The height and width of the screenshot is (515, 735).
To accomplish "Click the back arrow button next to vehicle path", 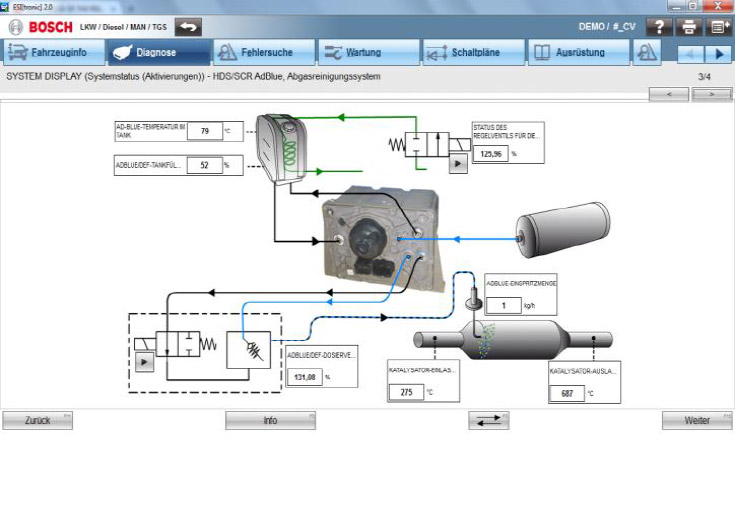I will (x=188, y=27).
